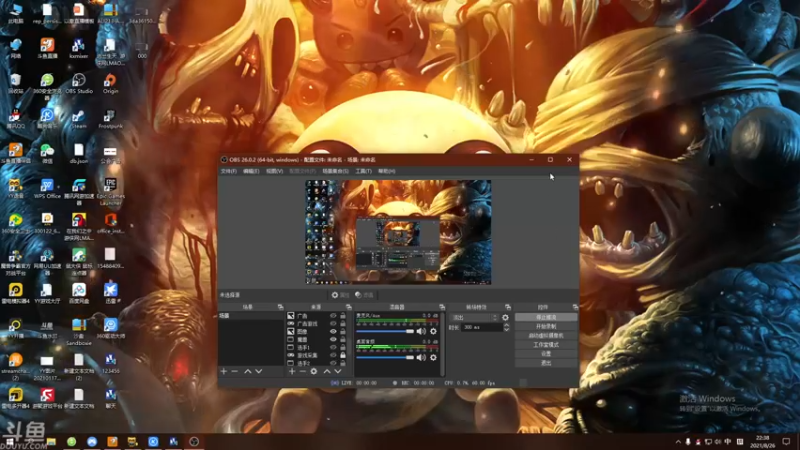Pop out the 来源 dock panel
Screen dimensions: 800x450
click(x=348, y=307)
